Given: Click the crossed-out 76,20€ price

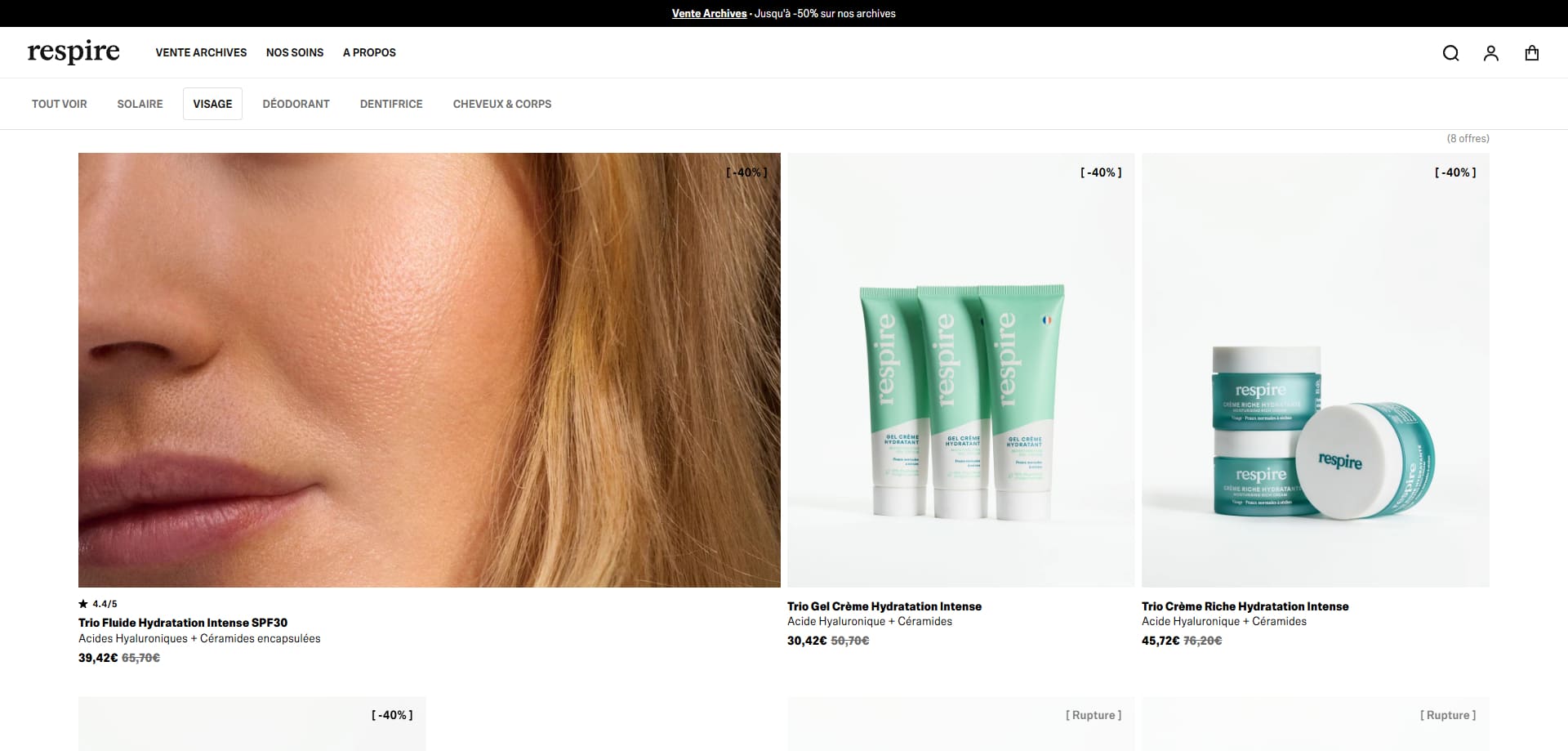Looking at the screenshot, I should [1203, 641].
